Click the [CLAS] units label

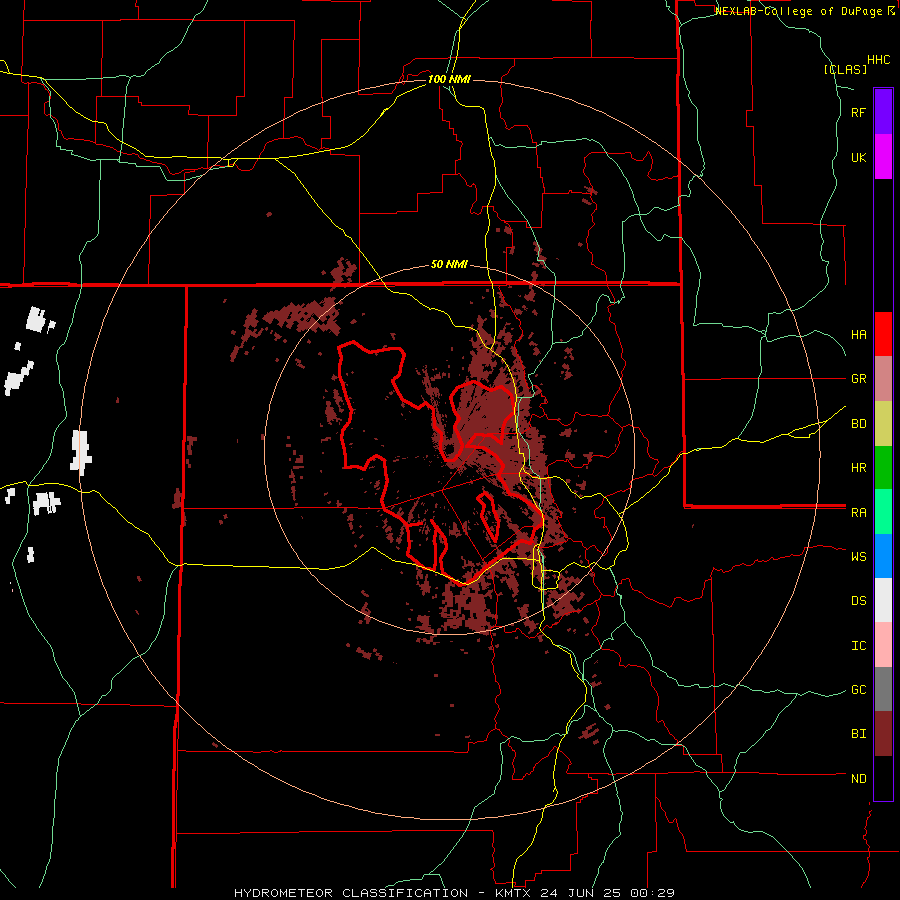tap(845, 69)
